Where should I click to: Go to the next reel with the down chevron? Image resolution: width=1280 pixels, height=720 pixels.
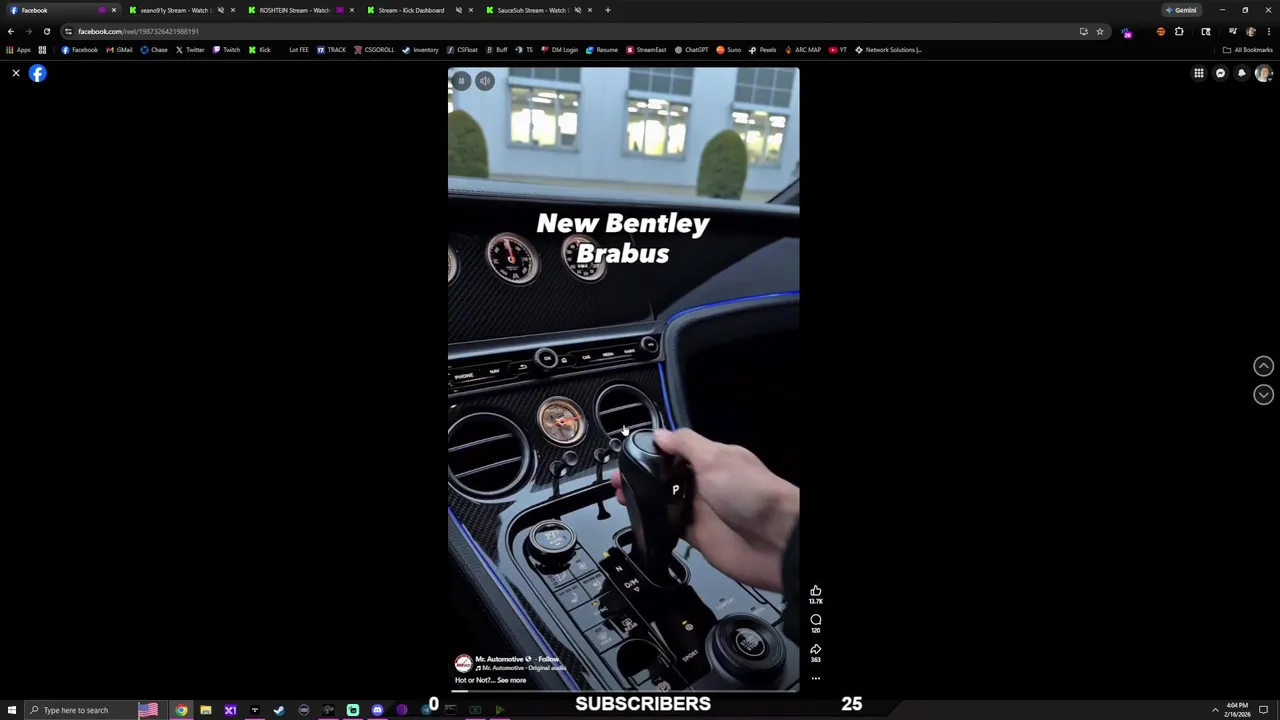[x=1263, y=394]
